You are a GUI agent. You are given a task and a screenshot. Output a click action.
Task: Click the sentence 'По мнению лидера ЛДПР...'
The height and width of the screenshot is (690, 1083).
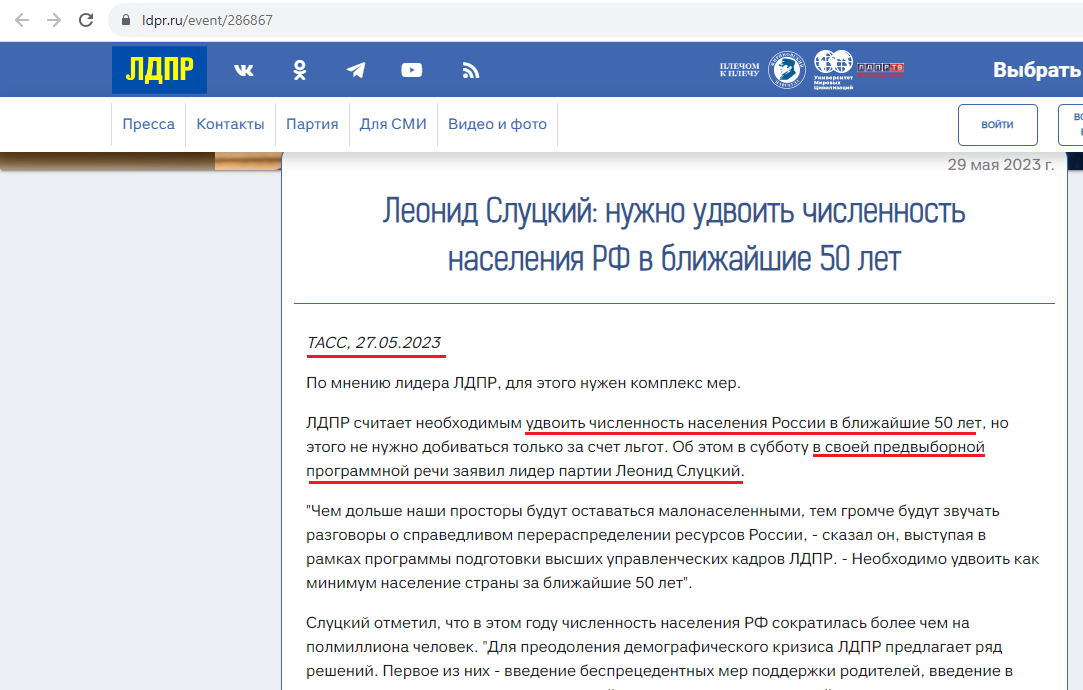tap(524, 383)
